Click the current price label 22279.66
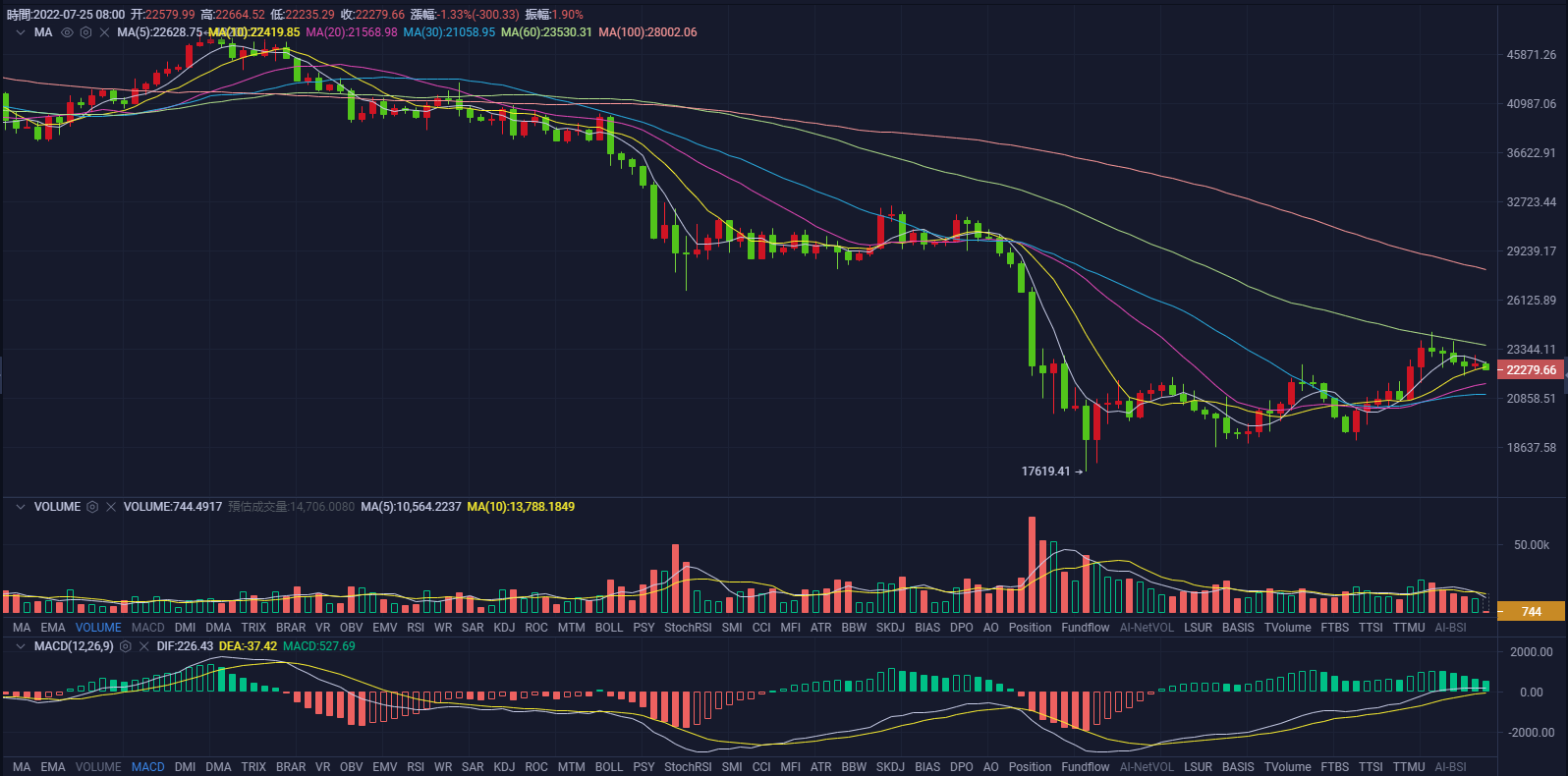This screenshot has height=776, width=1568. click(1531, 370)
